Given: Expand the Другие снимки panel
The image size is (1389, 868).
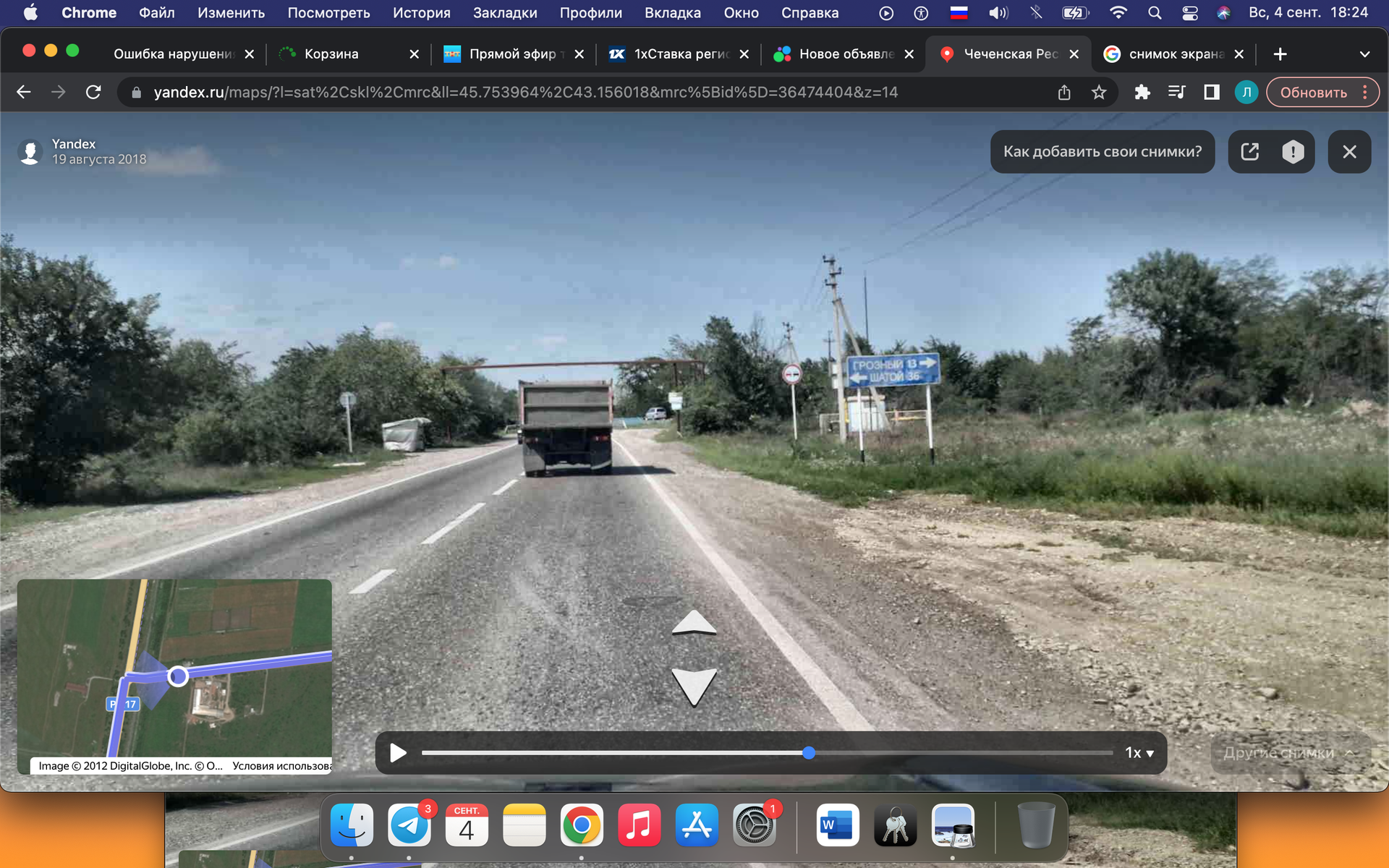Looking at the screenshot, I should (x=1288, y=753).
